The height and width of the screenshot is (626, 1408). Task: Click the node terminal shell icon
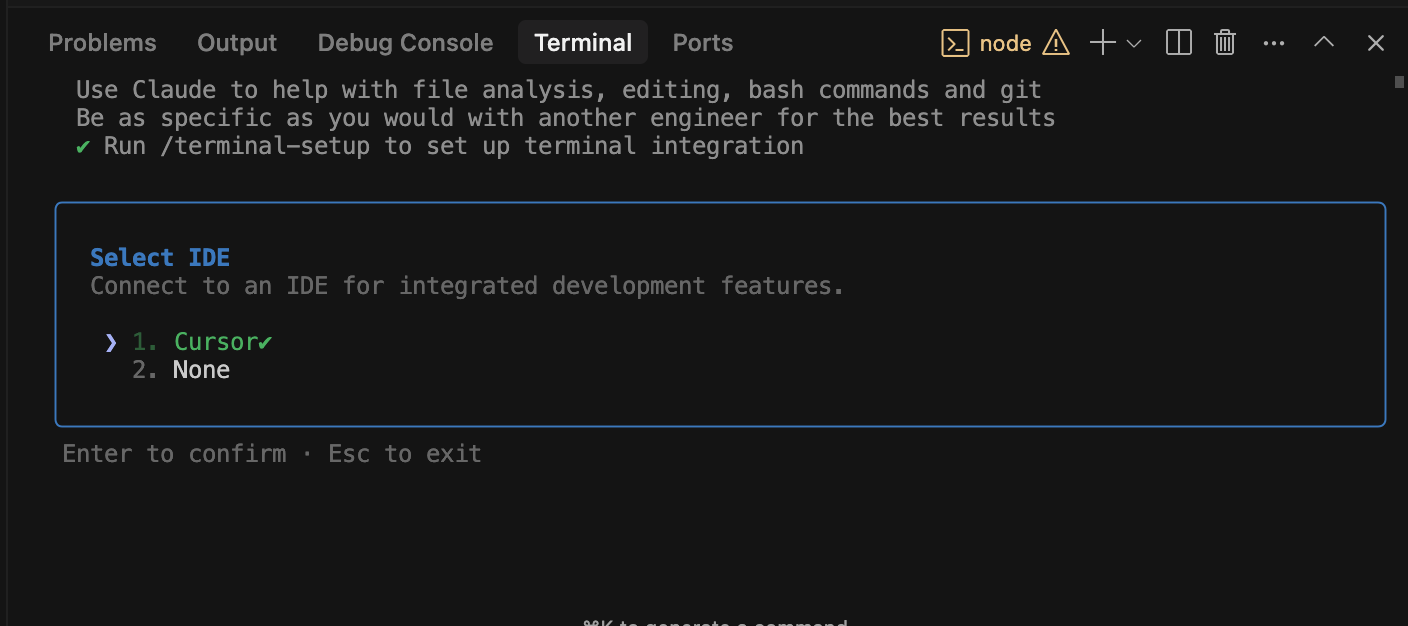(x=955, y=43)
